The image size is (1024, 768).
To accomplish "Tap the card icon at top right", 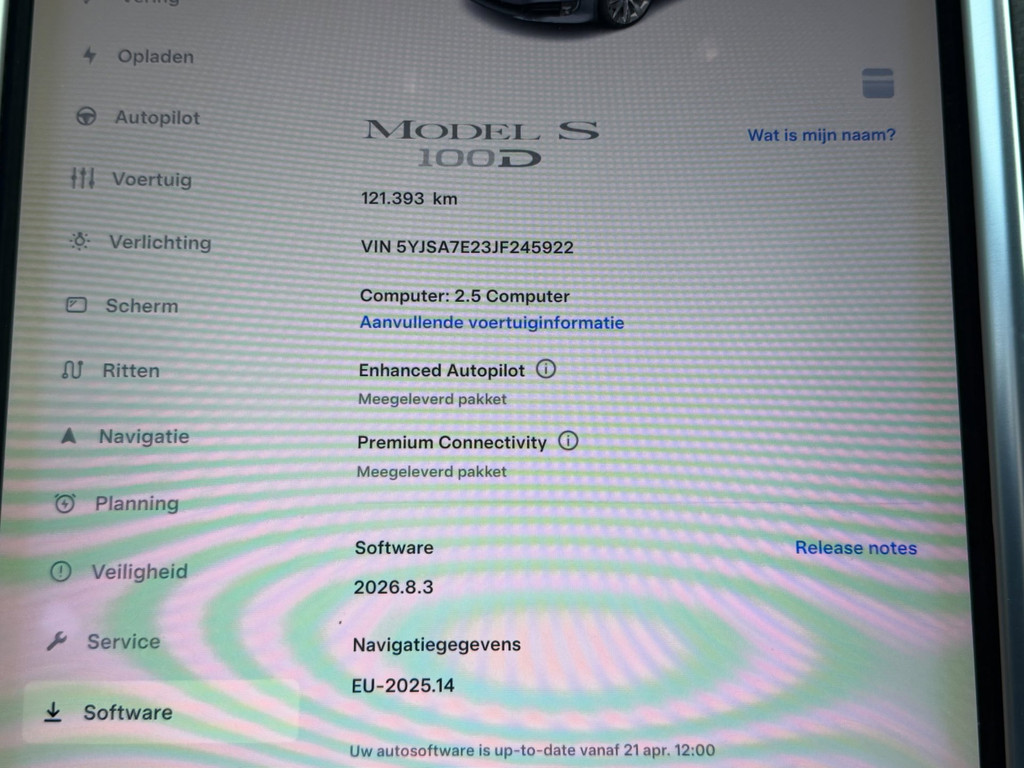I will point(877,83).
